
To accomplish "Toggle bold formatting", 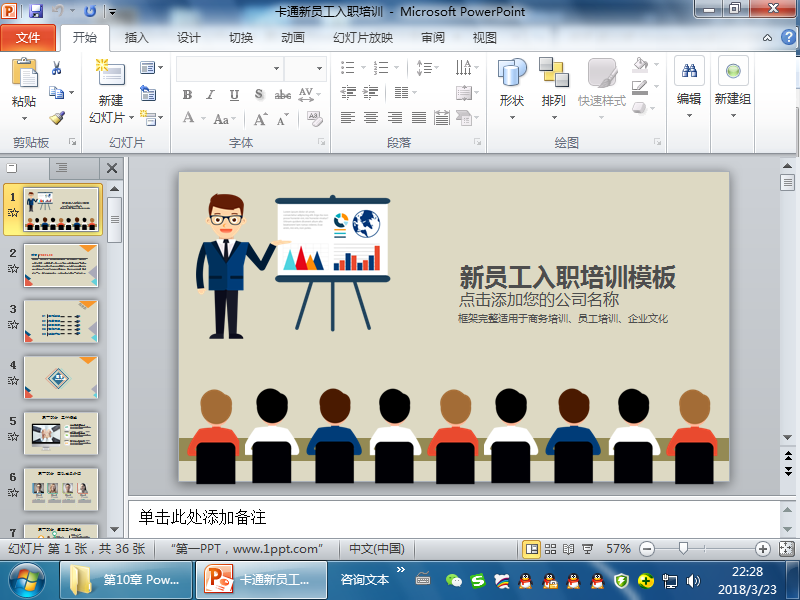I will pos(187,95).
